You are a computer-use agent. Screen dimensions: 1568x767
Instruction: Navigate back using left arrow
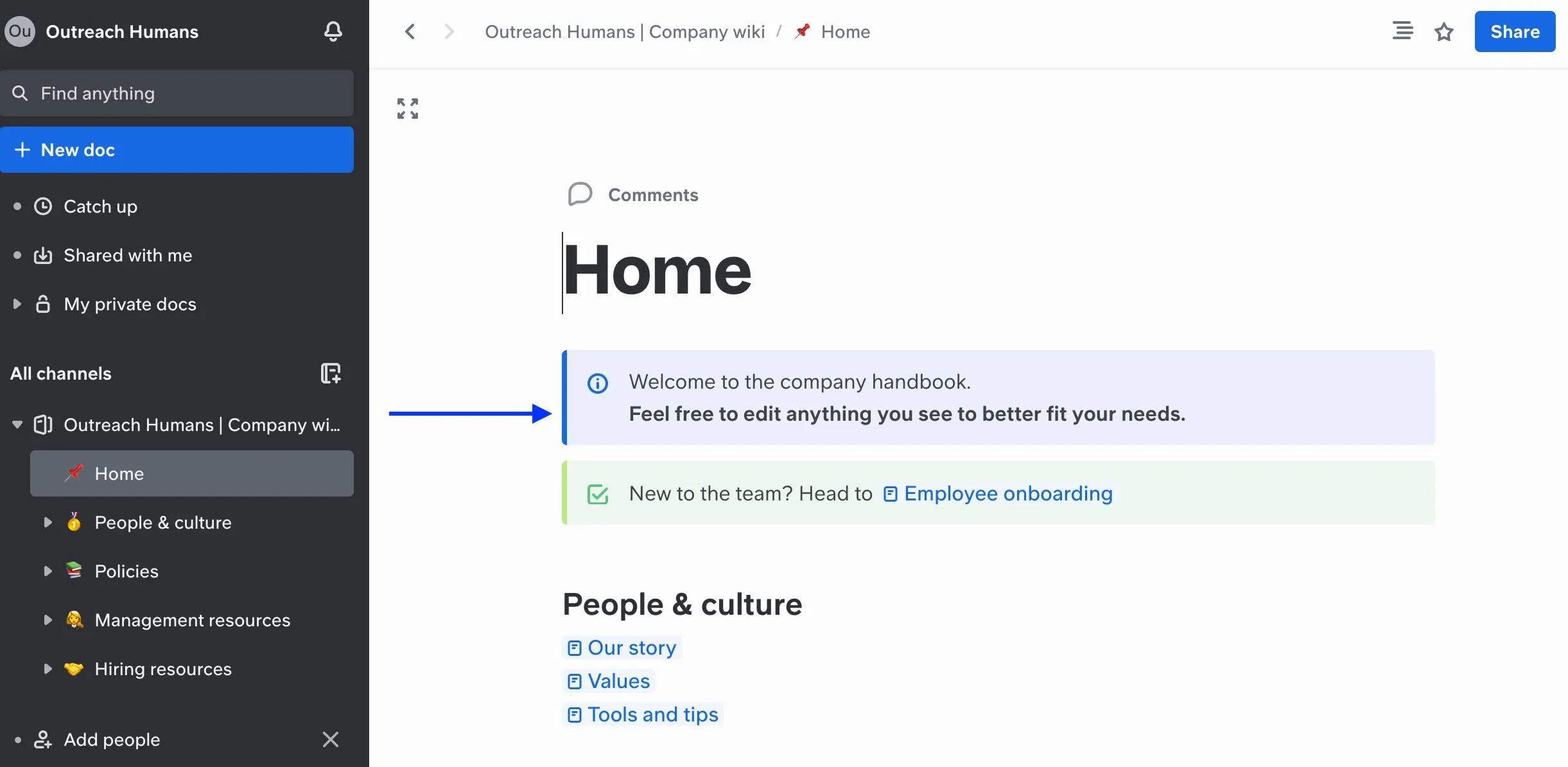409,31
